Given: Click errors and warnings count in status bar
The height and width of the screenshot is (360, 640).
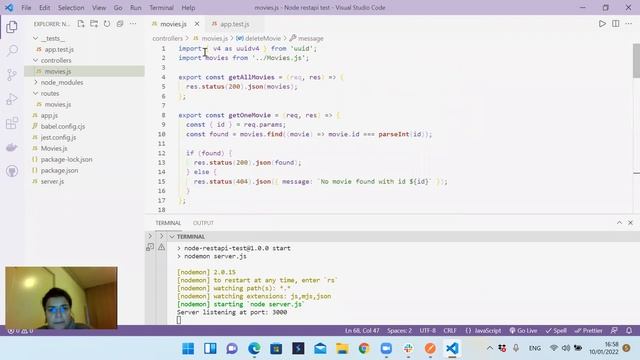Looking at the screenshot, I should point(20,331).
